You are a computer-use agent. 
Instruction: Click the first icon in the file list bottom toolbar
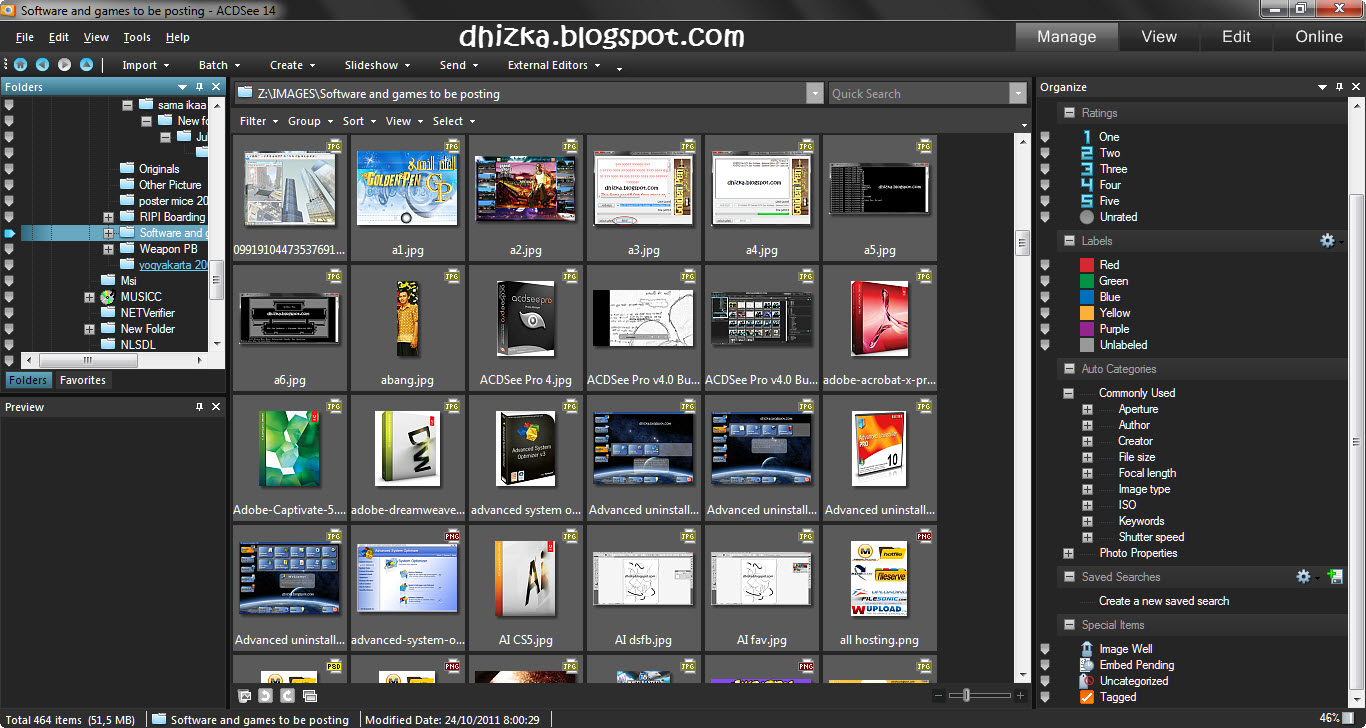tap(245, 695)
